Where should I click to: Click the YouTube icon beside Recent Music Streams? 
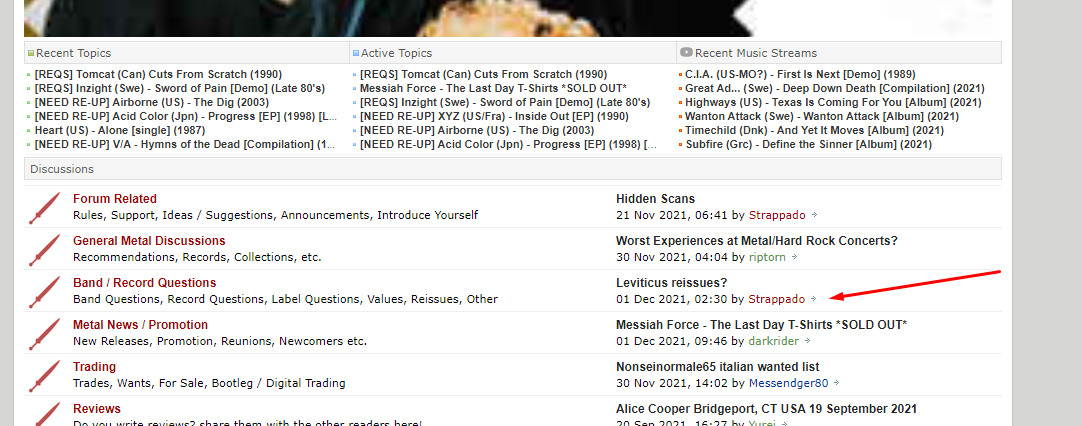tap(686, 52)
